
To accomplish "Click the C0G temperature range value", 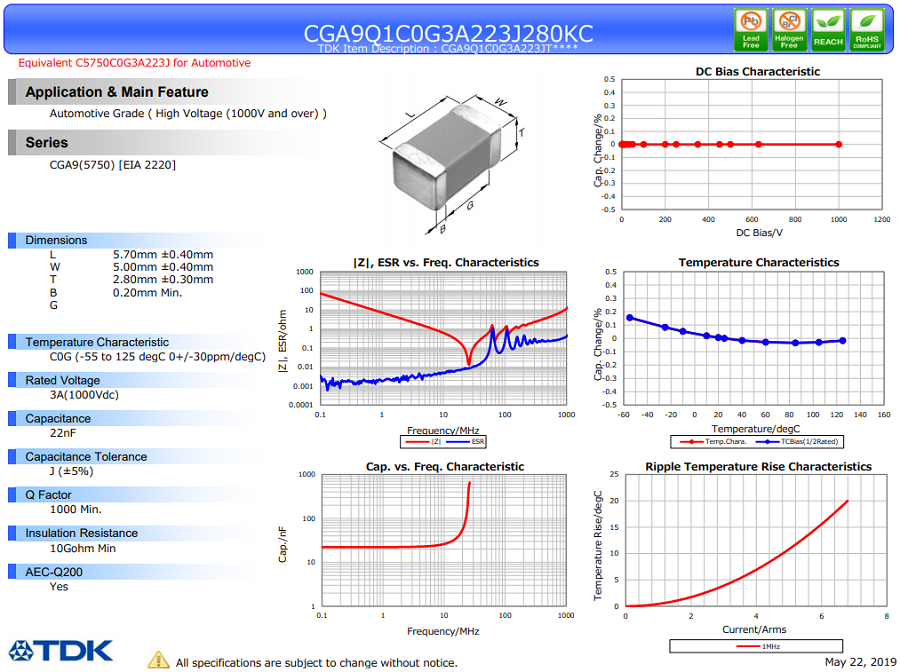I will coord(158,357).
